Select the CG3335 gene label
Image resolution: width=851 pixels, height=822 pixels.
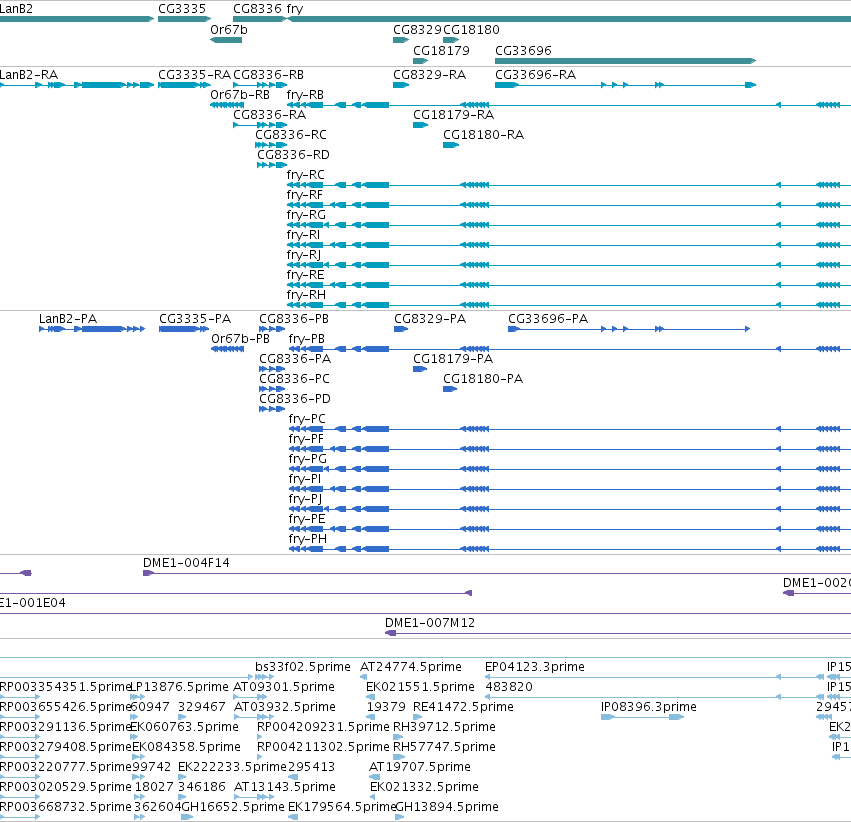click(x=182, y=9)
